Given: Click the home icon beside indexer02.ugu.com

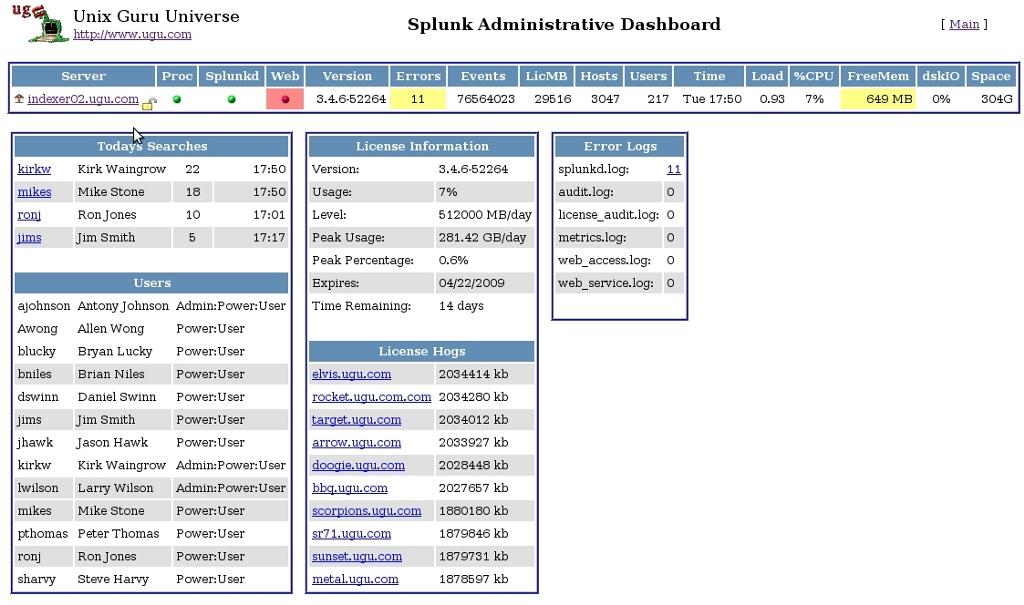Looking at the screenshot, I should pyautogui.click(x=19, y=99).
